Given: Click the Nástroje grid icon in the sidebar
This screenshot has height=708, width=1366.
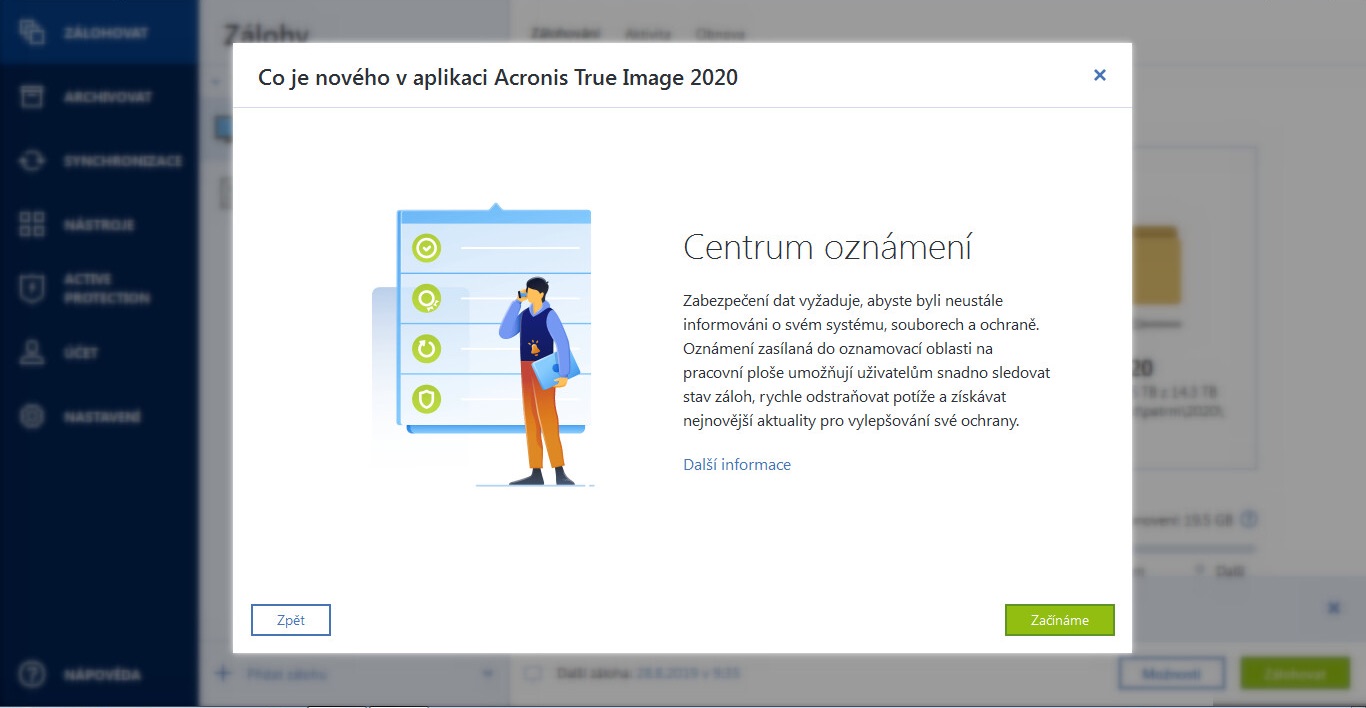Looking at the screenshot, I should point(32,224).
